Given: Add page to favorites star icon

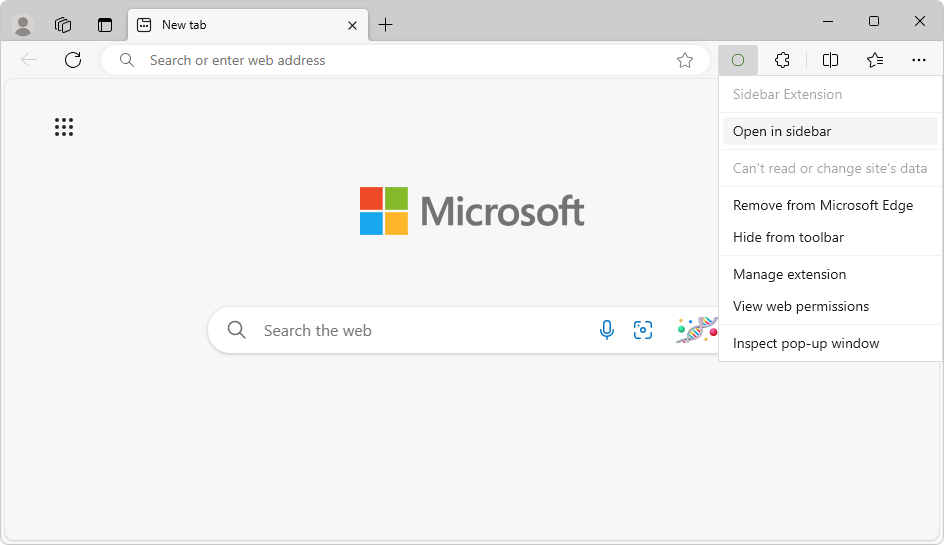Looking at the screenshot, I should click(685, 60).
